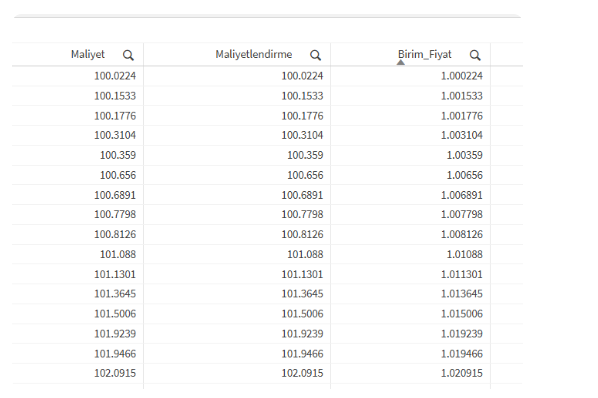
Task: Sort by the Maliyetlendirme column header
Action: (254, 55)
